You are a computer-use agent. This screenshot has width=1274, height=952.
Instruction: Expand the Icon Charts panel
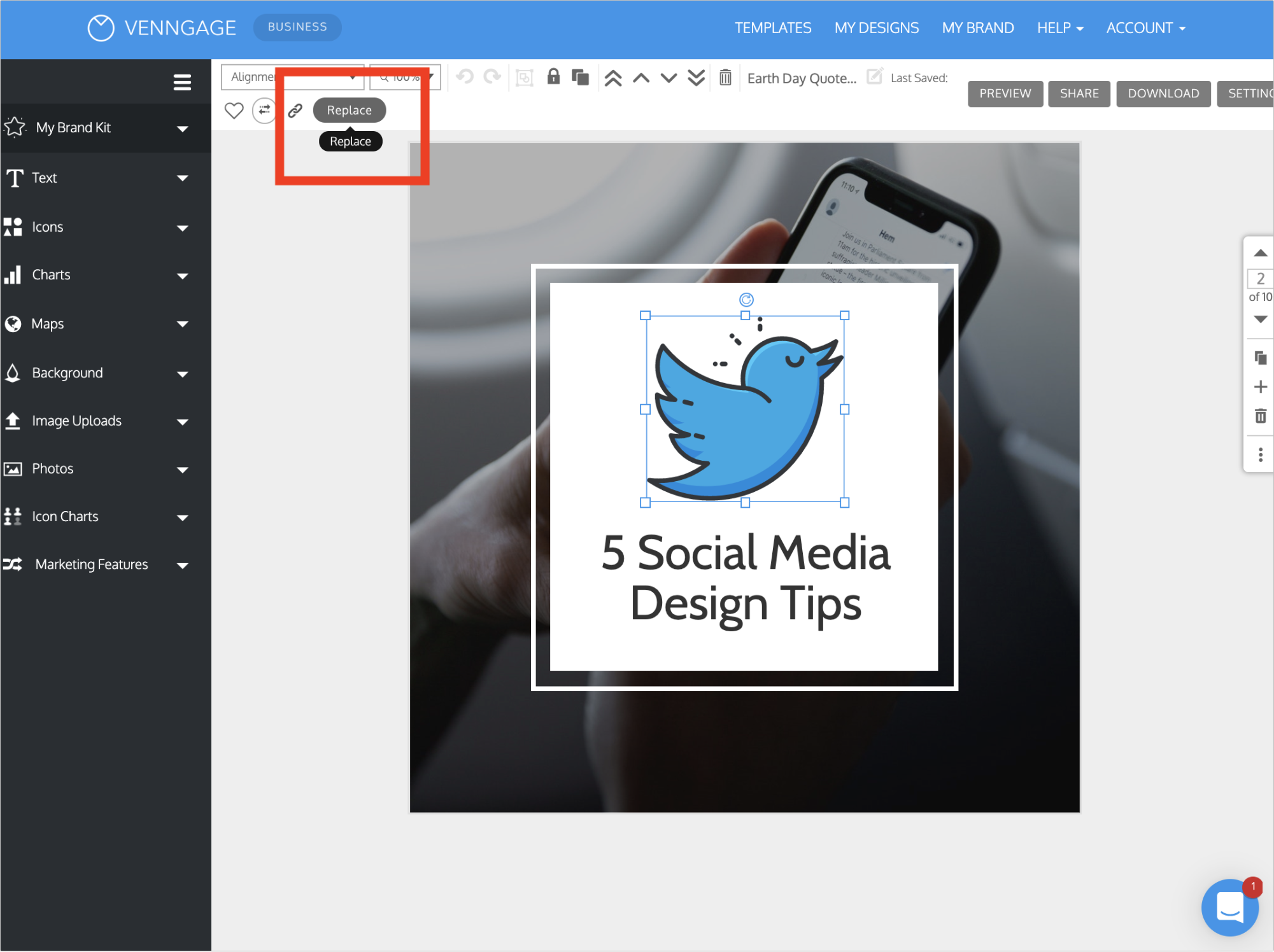(x=105, y=517)
